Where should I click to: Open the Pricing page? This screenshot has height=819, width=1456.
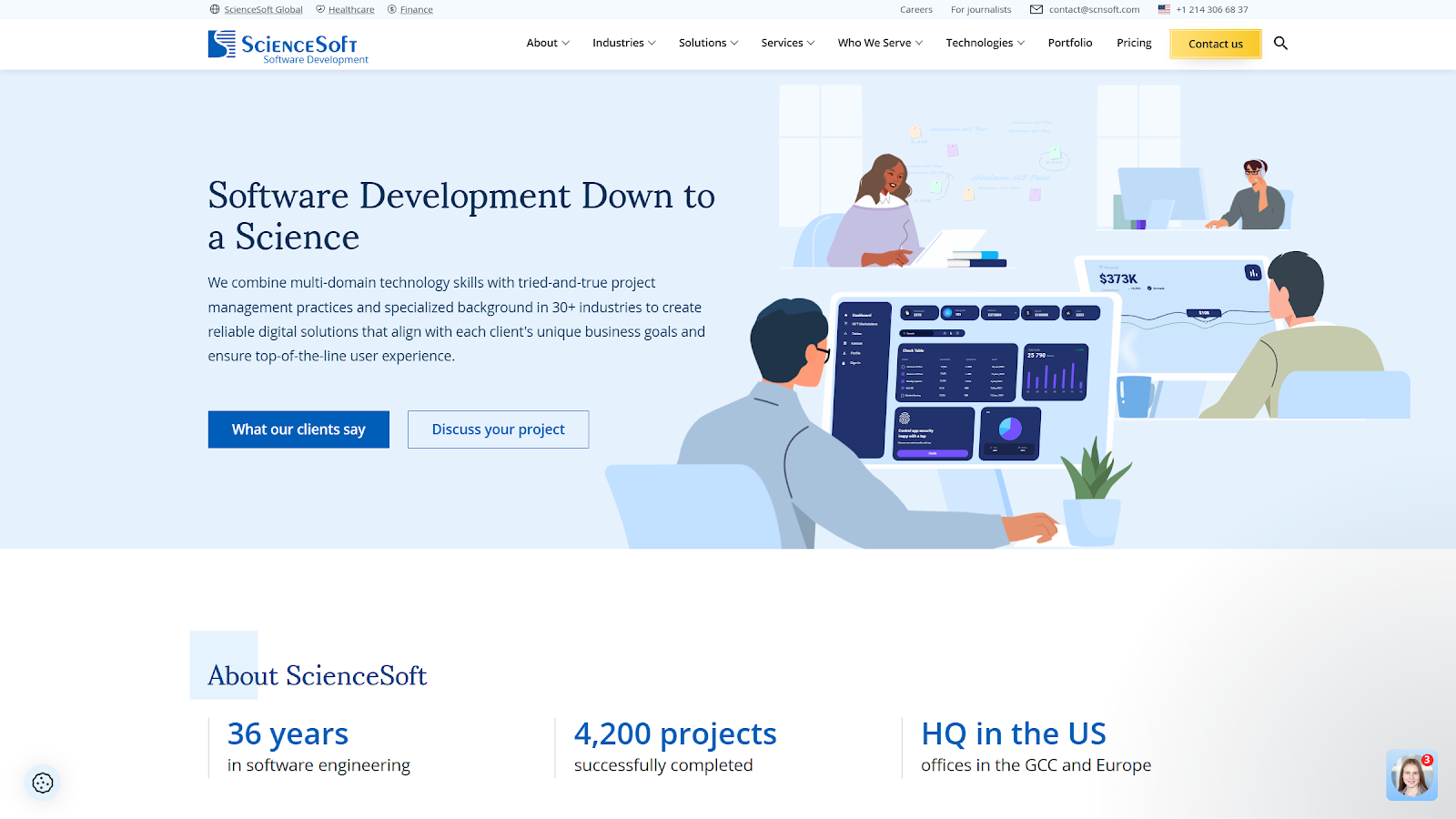[1134, 43]
